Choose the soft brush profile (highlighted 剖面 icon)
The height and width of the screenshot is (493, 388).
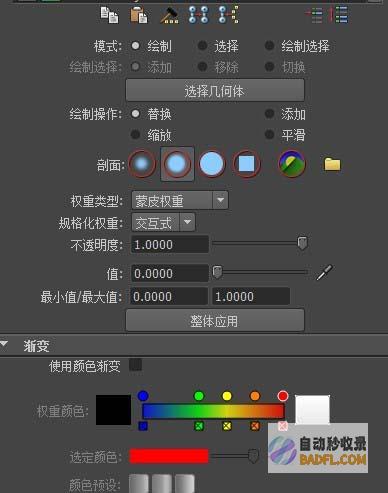point(177,164)
